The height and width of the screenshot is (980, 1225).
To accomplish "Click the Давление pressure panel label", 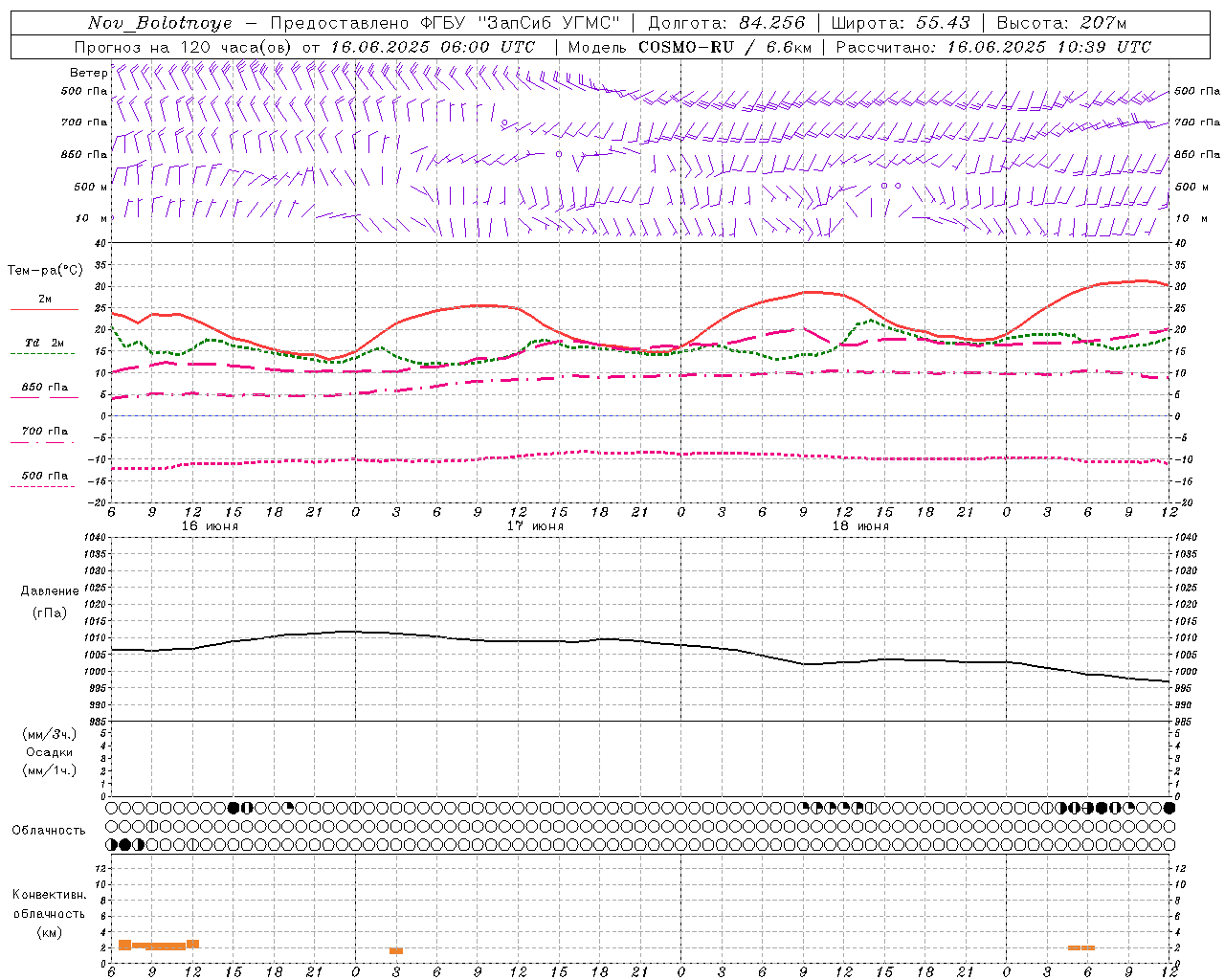I will pyautogui.click(x=50, y=591).
